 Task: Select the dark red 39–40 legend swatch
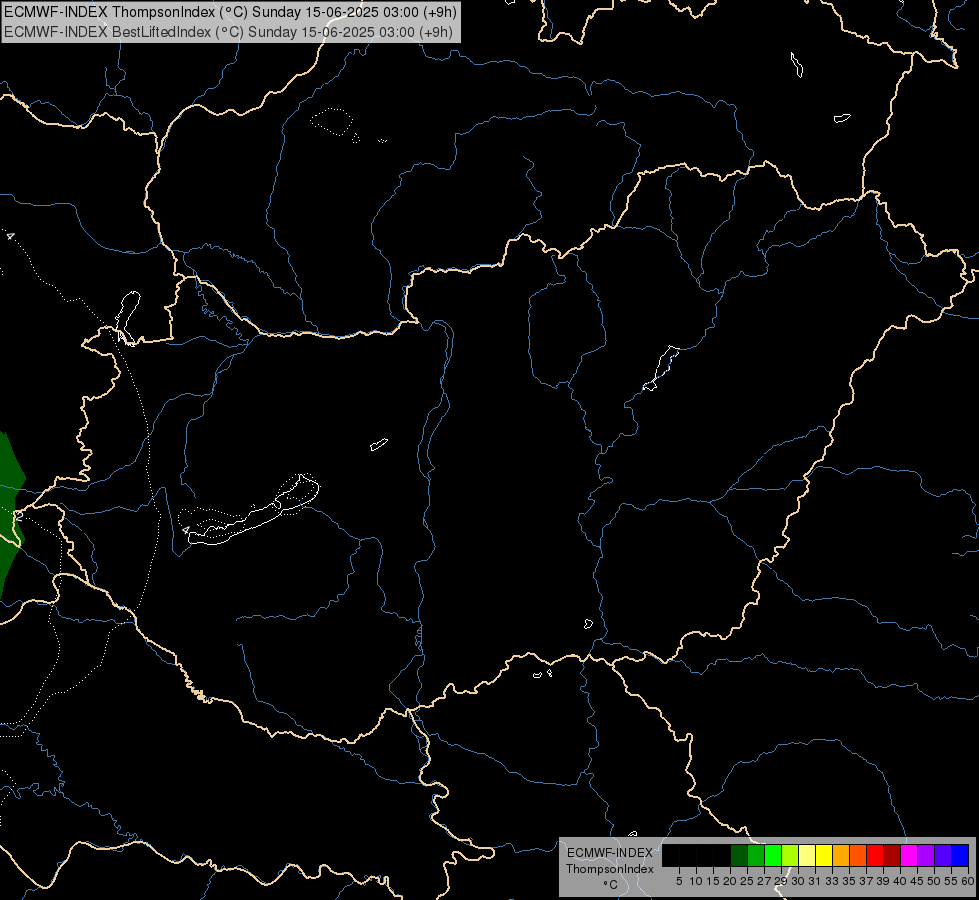click(892, 855)
